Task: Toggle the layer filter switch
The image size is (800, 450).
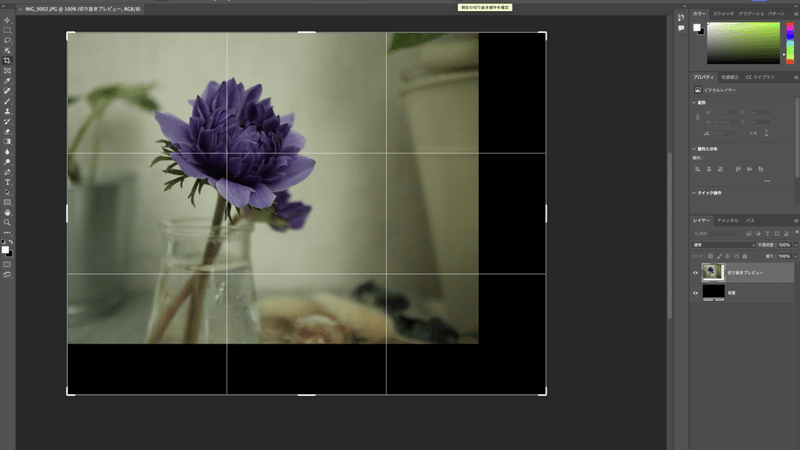Action: pos(796,233)
